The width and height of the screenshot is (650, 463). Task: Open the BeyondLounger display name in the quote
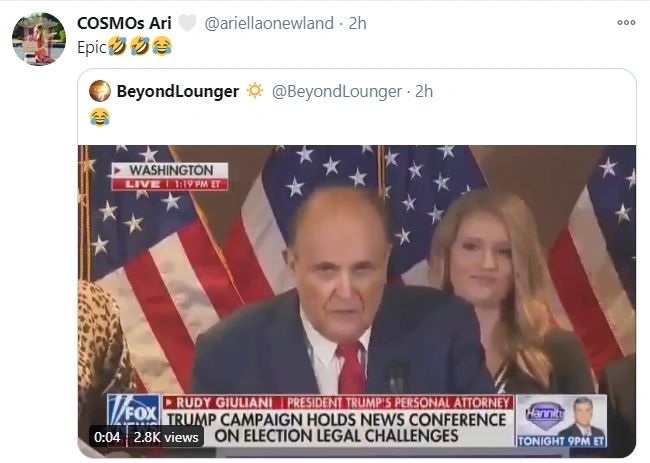(178, 91)
